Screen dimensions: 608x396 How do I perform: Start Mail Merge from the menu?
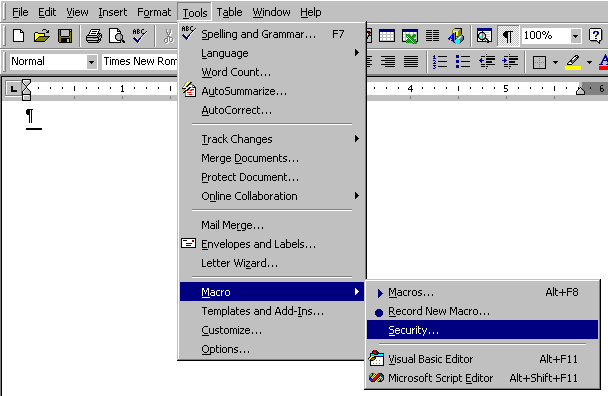pyautogui.click(x=271, y=225)
